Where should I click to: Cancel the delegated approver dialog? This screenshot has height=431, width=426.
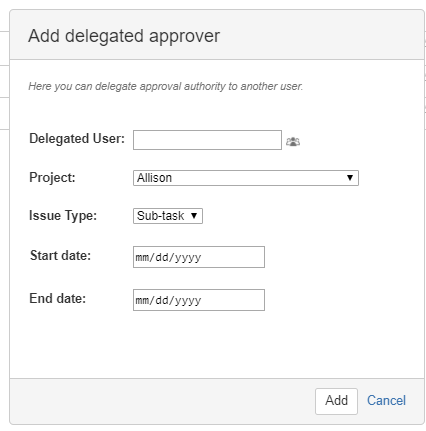click(x=386, y=401)
